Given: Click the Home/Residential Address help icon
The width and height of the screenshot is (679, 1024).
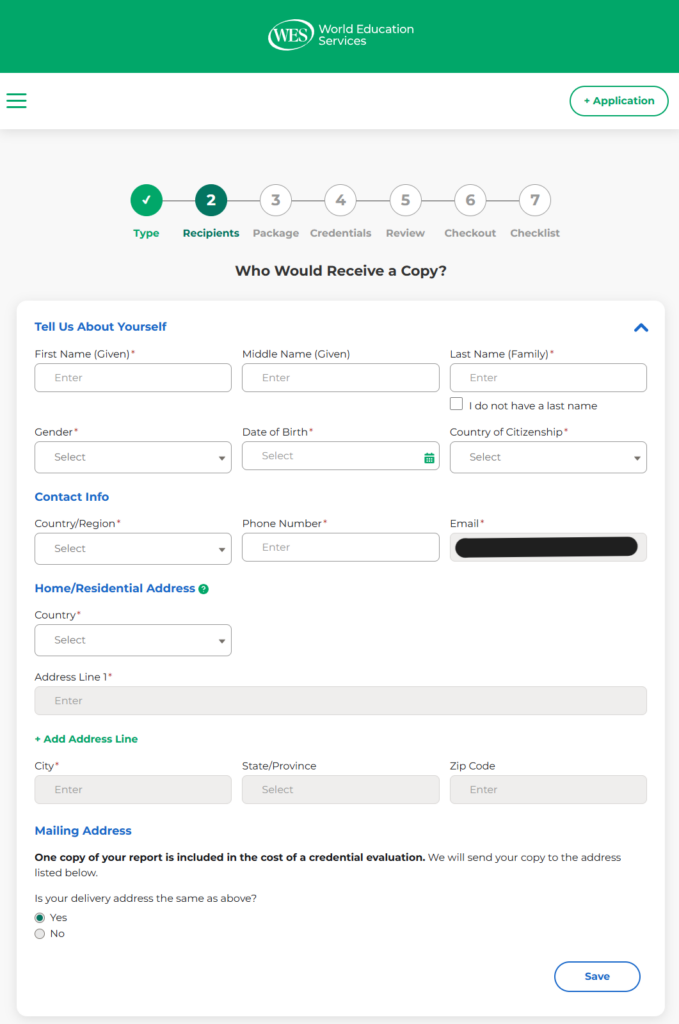Looking at the screenshot, I should [203, 589].
